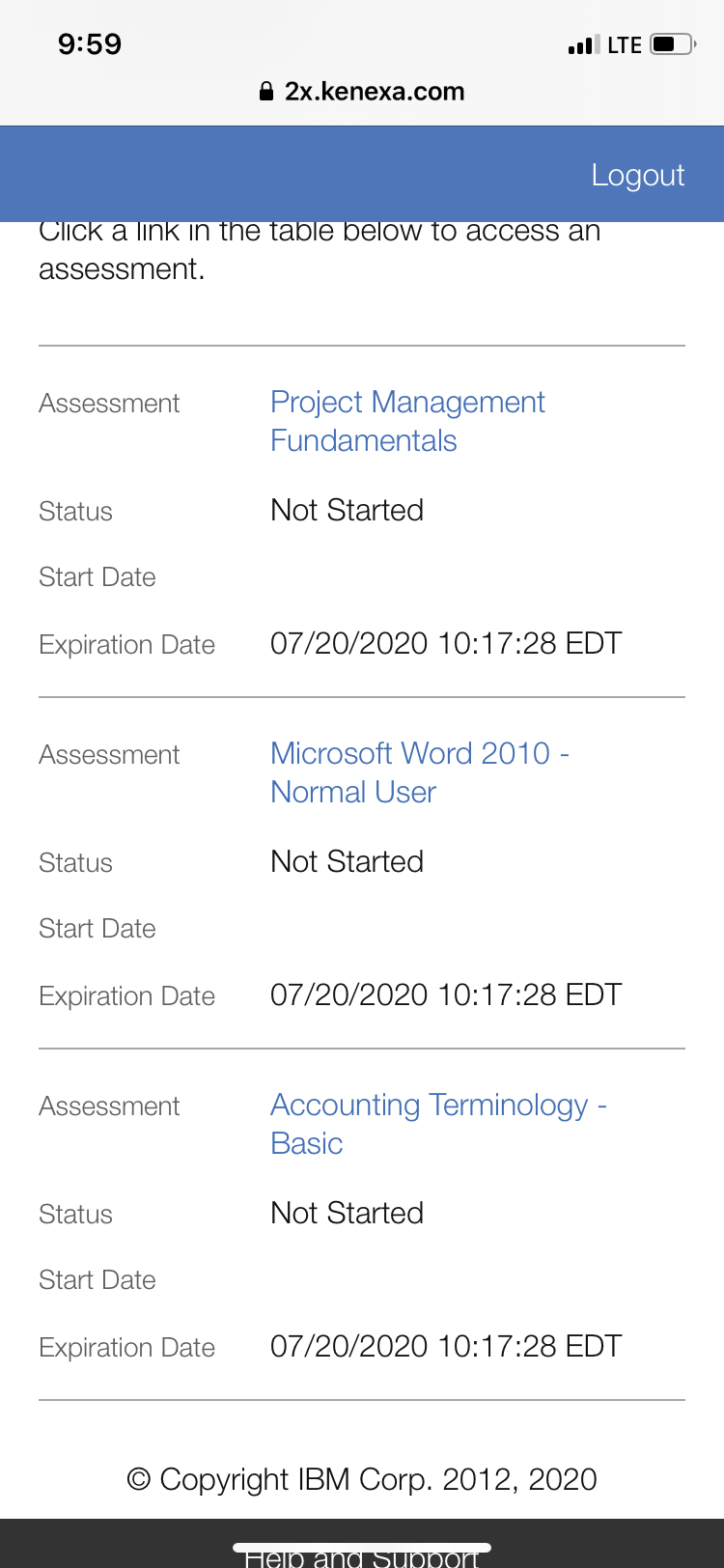Tap Not Started status under Microsoft Word
The height and width of the screenshot is (1568, 724).
point(347,861)
